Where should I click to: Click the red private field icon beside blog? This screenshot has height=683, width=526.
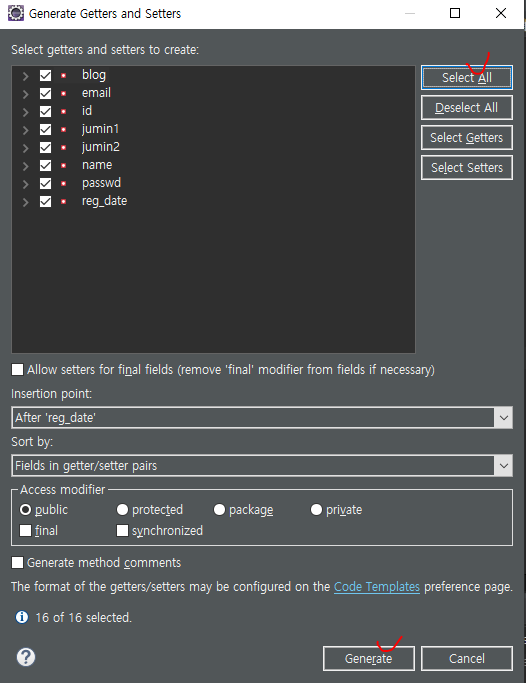64,76
